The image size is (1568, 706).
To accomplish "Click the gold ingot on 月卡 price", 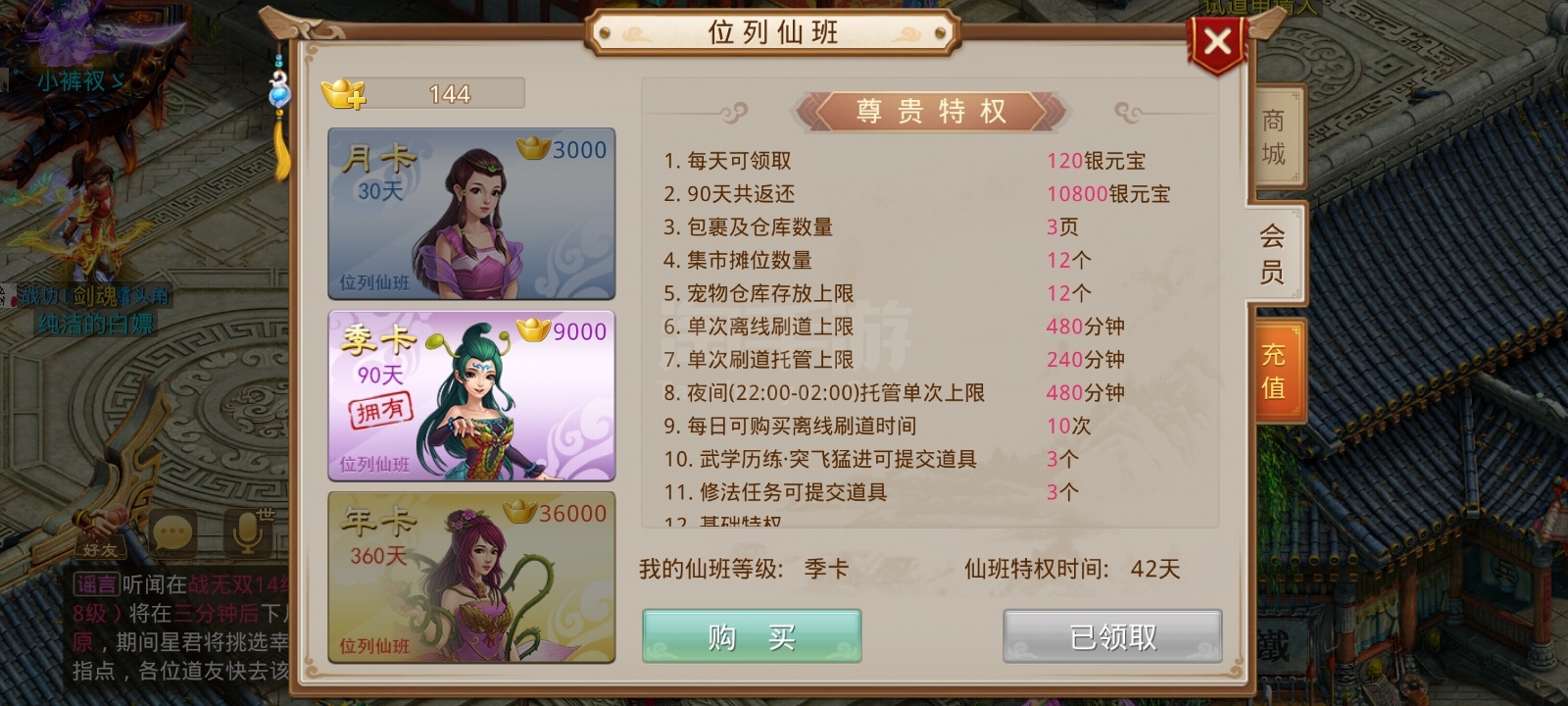I will pyautogui.click(x=533, y=148).
